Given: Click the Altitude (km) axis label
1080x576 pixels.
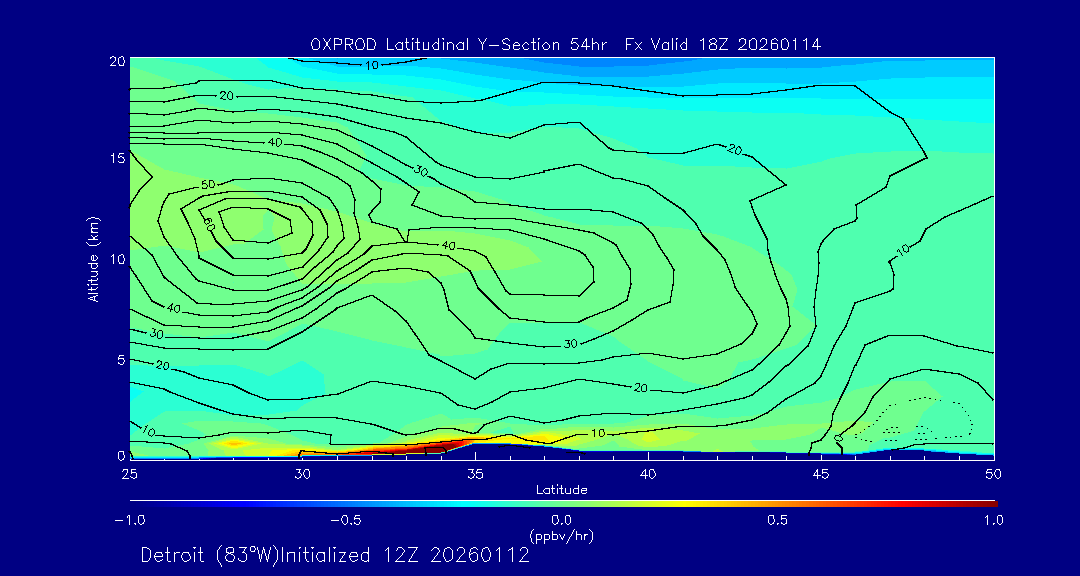Looking at the screenshot, I should click(94, 258).
